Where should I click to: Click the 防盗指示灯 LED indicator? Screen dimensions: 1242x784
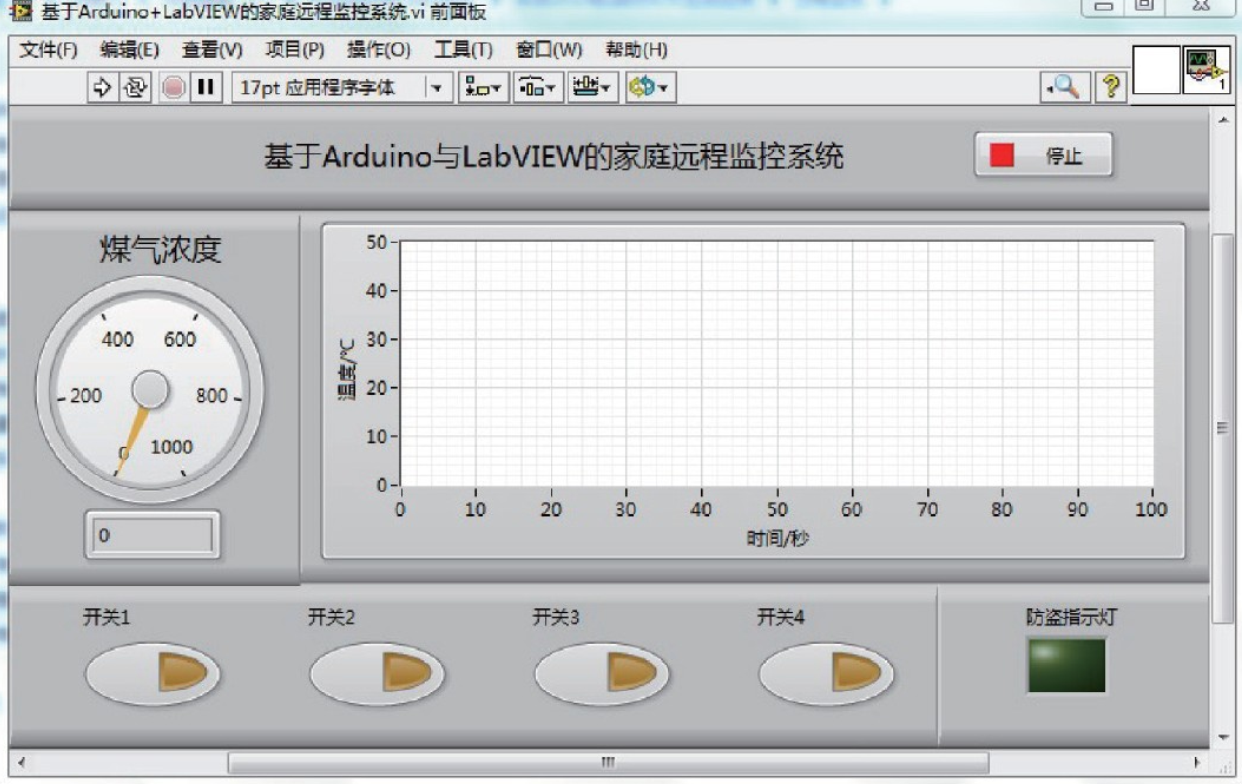[1066, 665]
